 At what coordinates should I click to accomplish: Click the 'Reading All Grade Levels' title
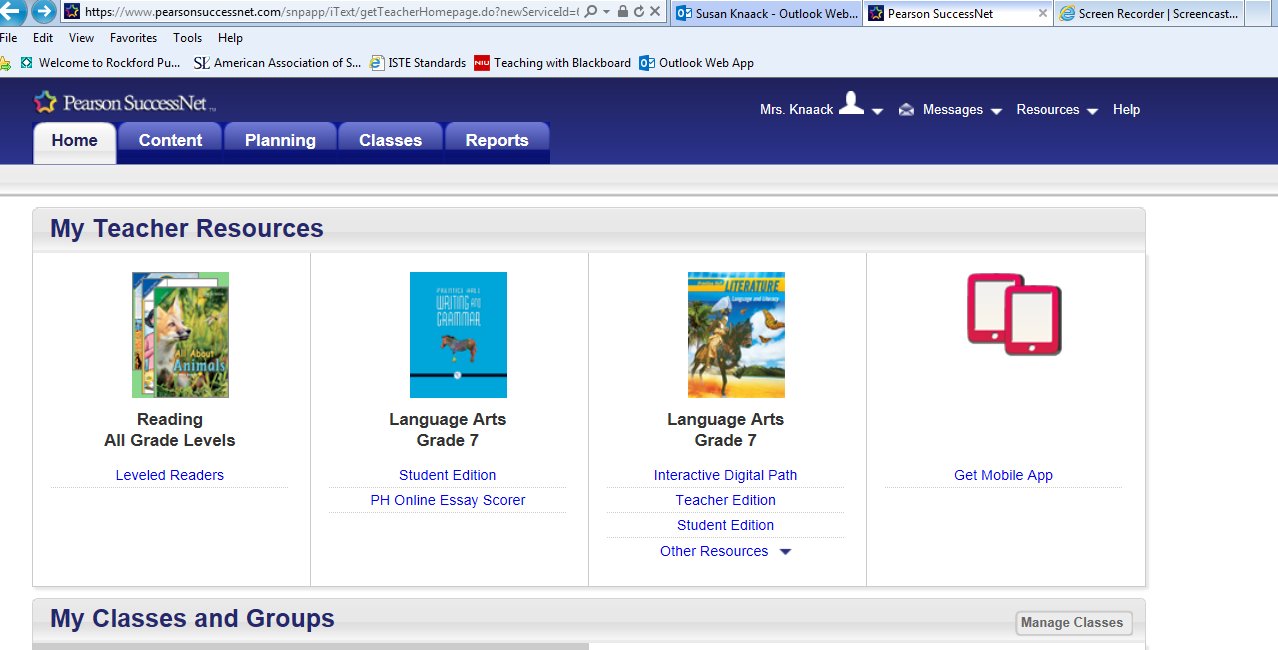(170, 430)
